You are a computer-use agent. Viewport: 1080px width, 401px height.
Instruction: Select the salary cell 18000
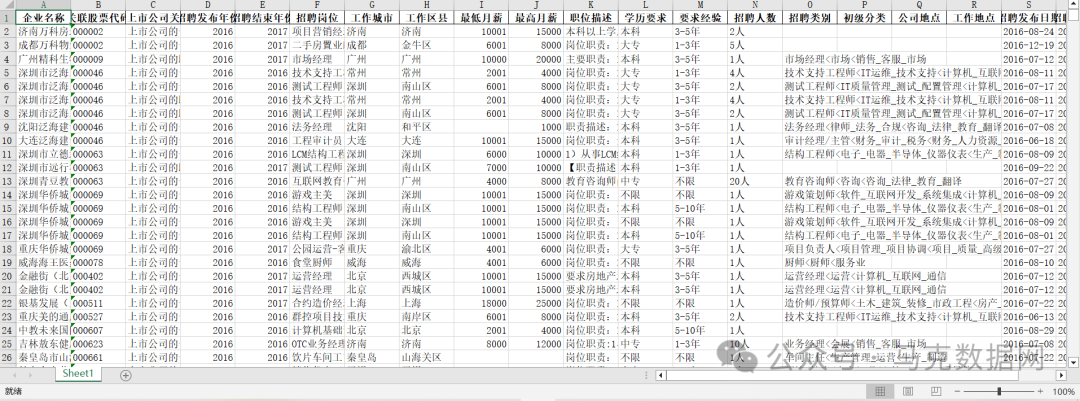click(x=481, y=303)
